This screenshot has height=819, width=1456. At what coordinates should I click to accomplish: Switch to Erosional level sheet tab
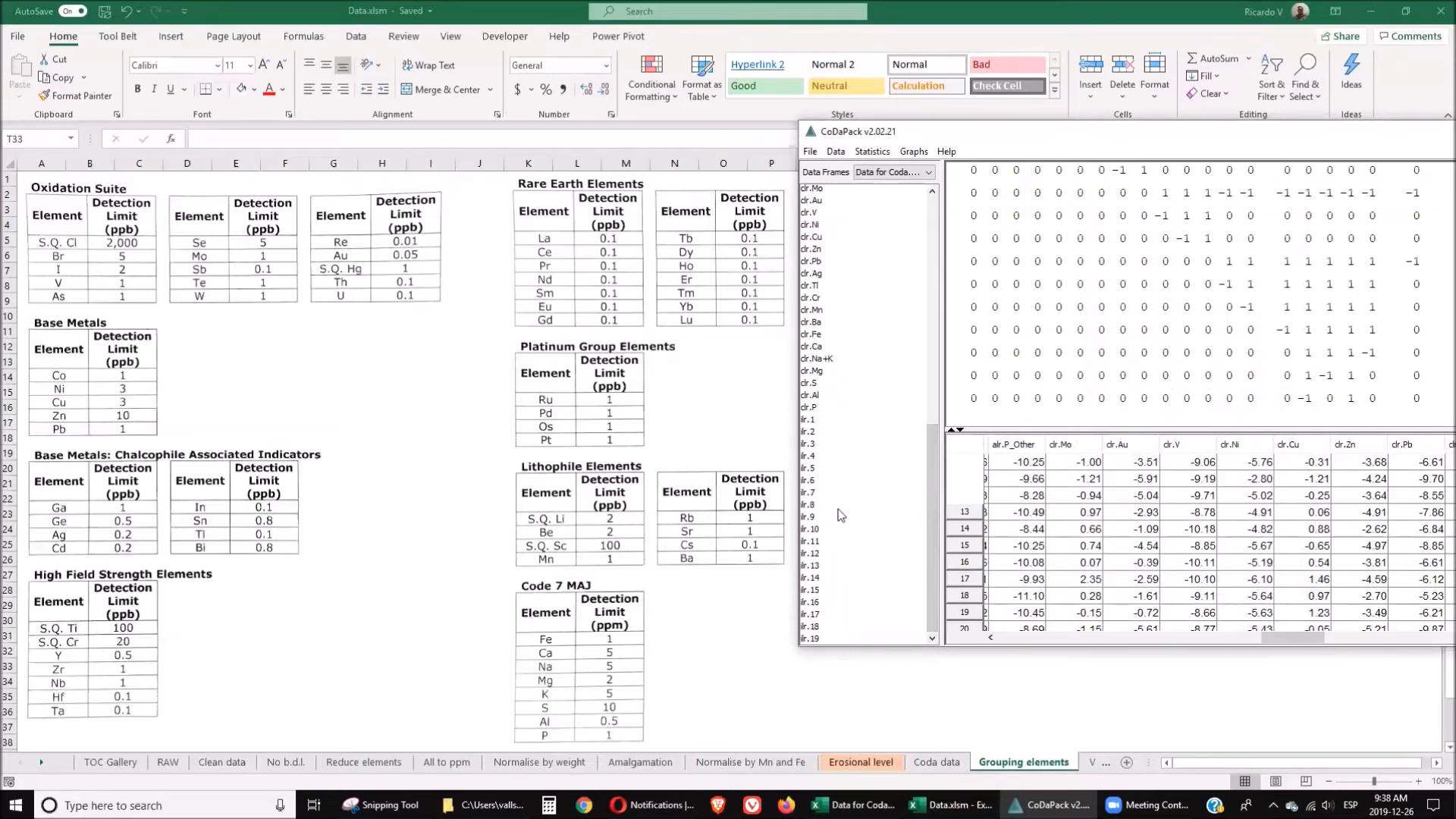click(861, 762)
